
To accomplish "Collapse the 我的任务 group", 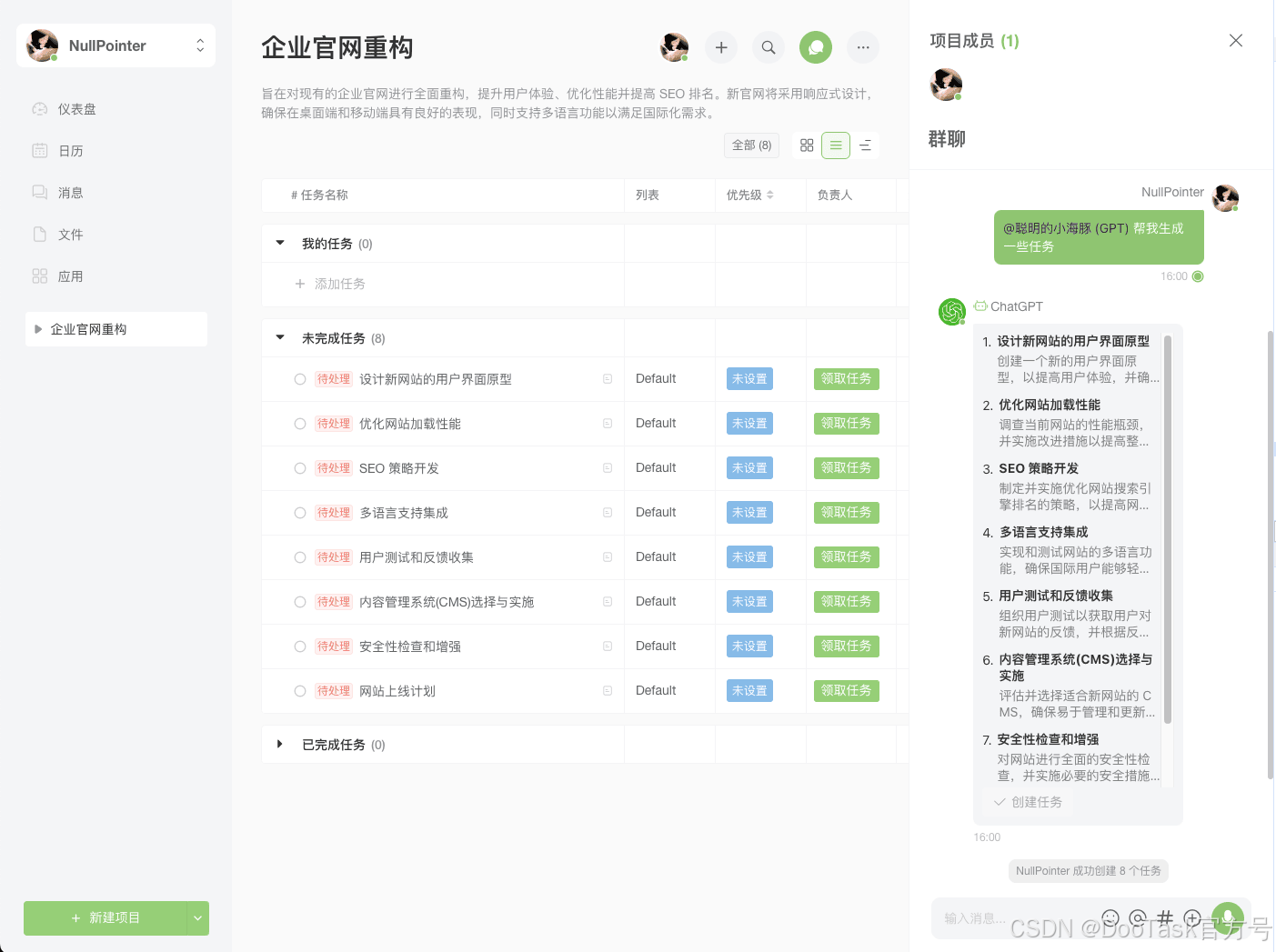I will (280, 244).
